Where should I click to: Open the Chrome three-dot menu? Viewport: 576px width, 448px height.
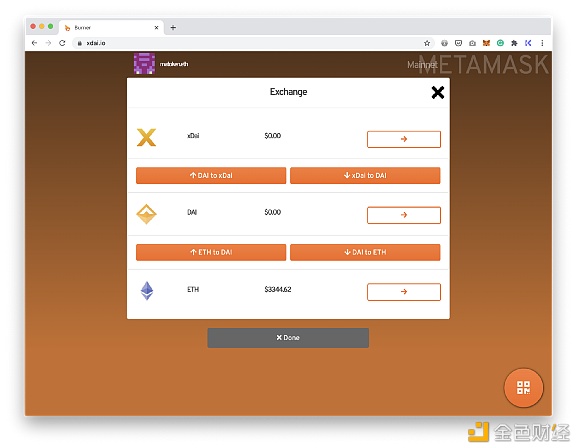tap(542, 43)
